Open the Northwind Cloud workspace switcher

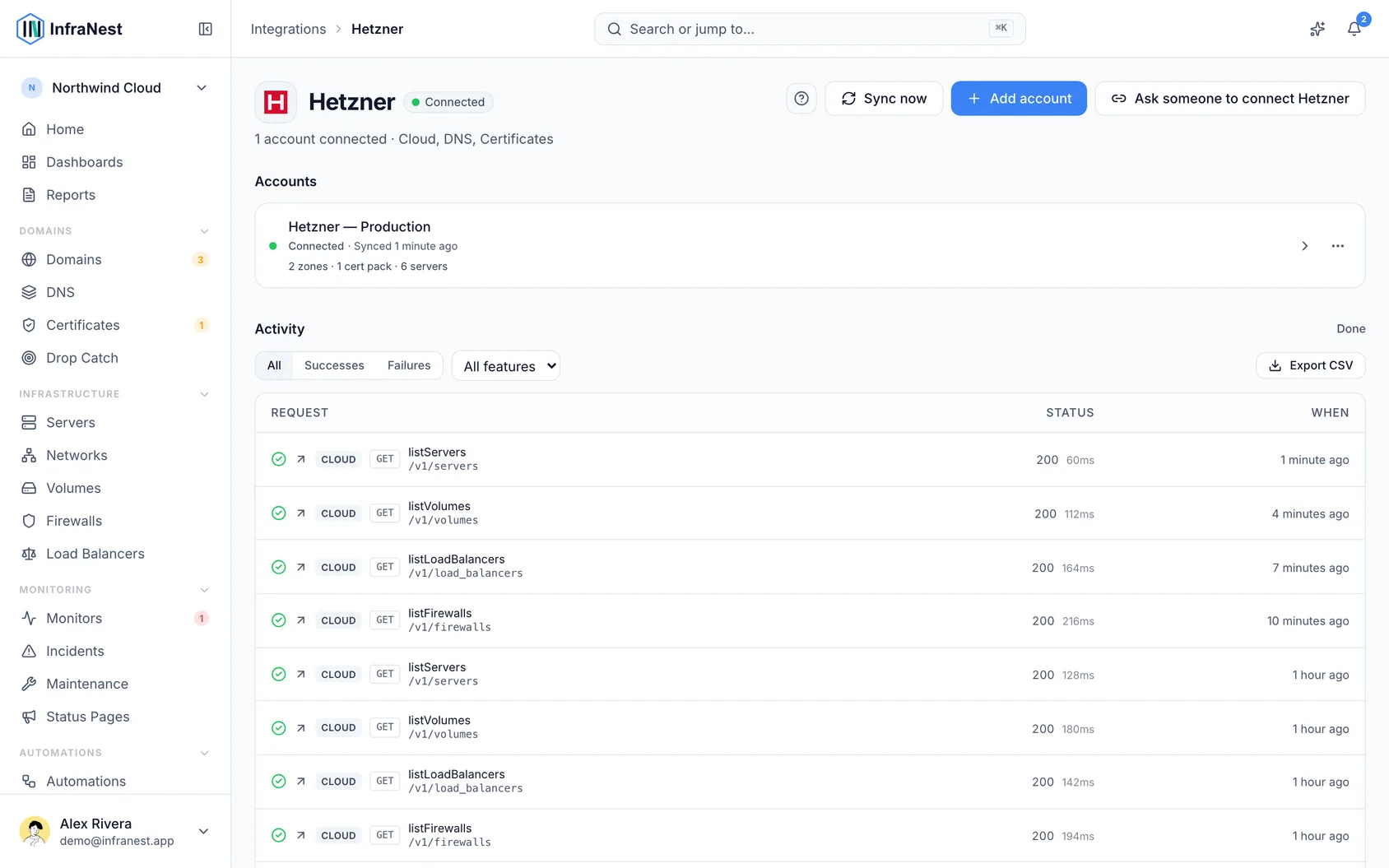click(115, 88)
